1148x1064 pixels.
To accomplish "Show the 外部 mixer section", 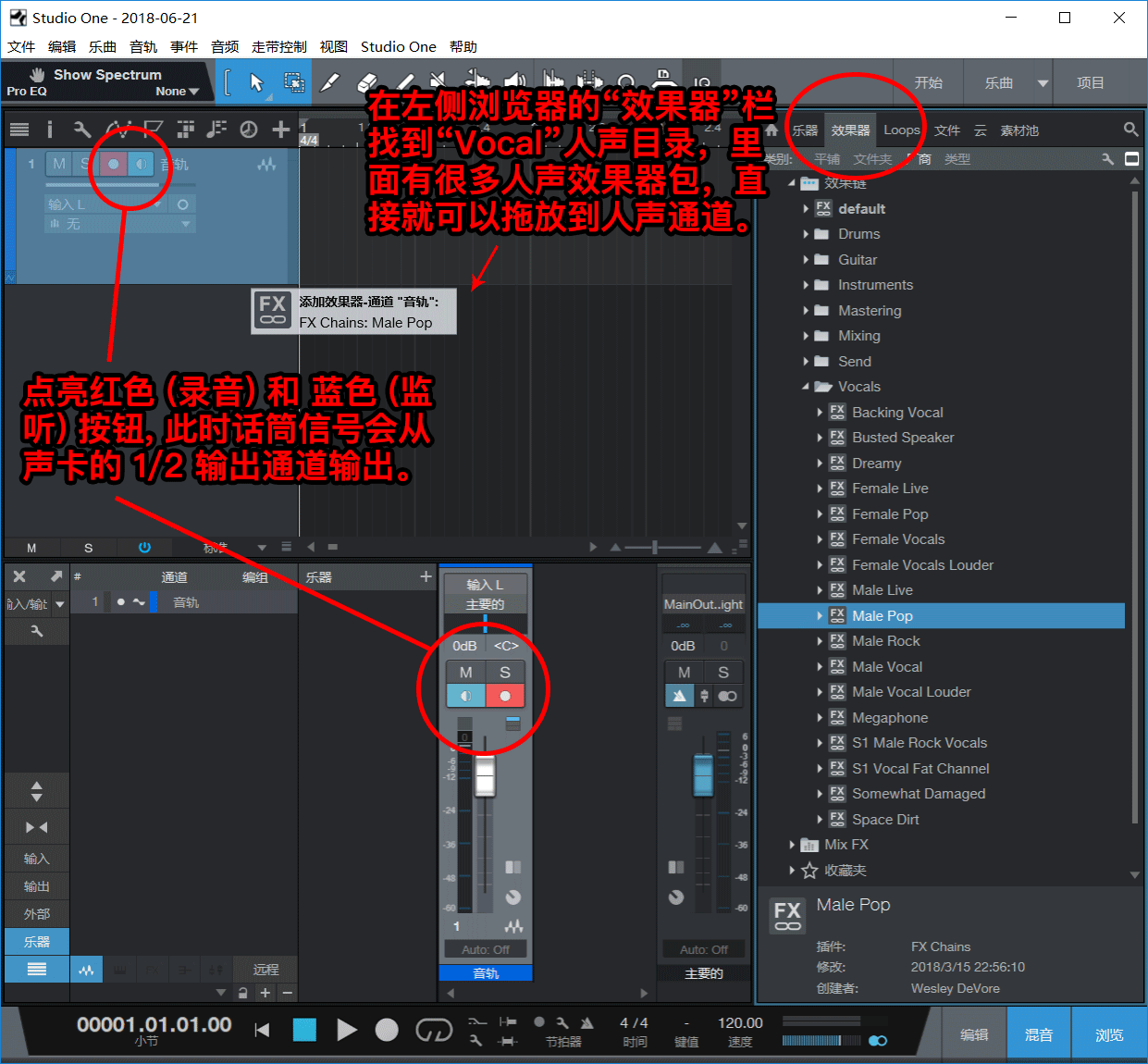I will click(37, 913).
